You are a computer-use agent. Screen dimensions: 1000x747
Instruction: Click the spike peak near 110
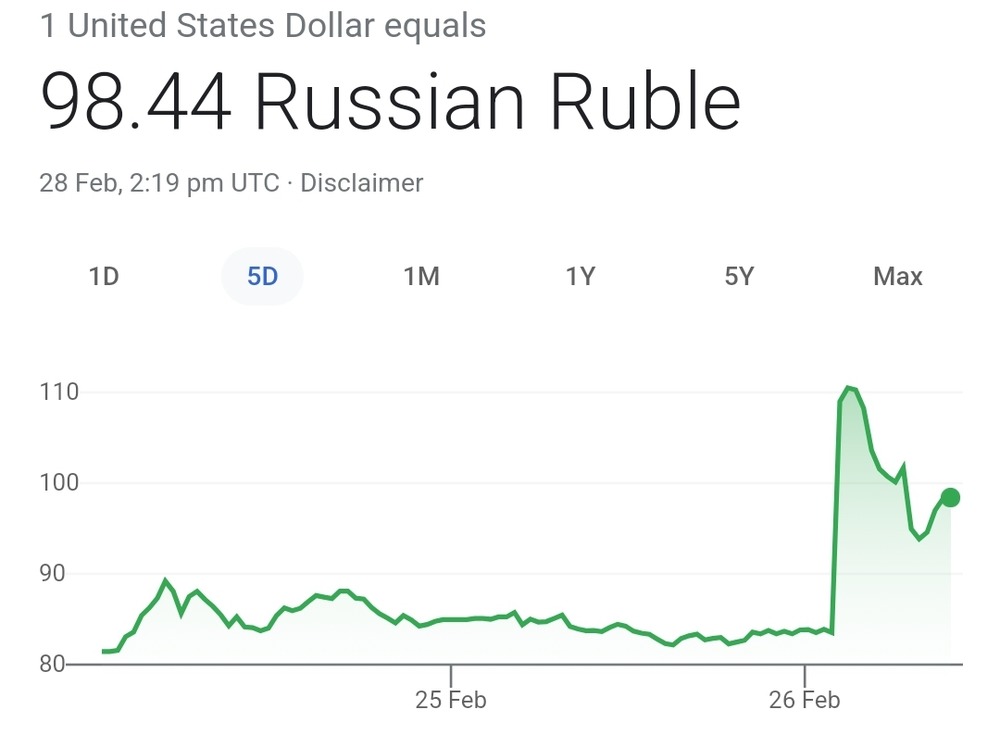tap(848, 388)
